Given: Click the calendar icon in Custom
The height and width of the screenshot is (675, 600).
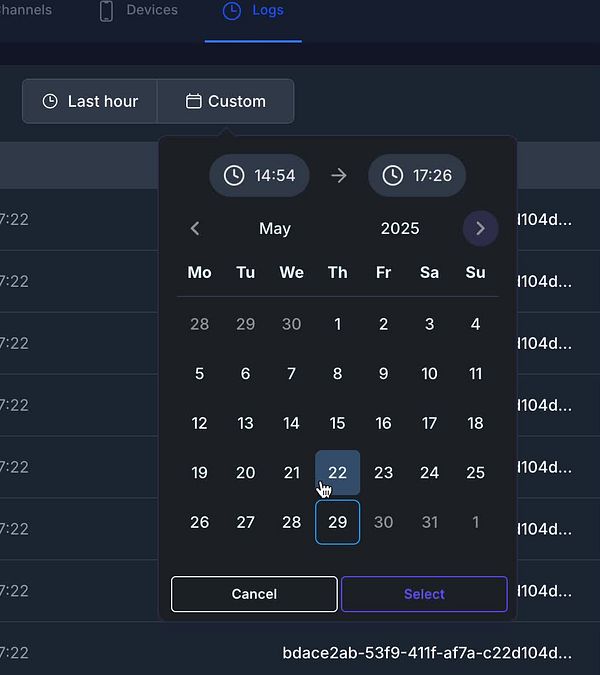Looking at the screenshot, I should pos(193,102).
